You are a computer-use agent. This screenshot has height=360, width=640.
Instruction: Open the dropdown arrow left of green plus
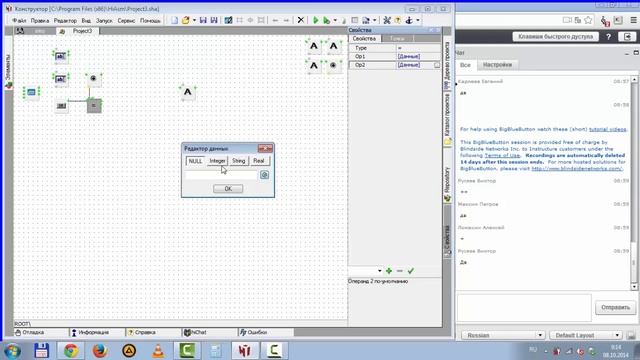tap(380, 271)
